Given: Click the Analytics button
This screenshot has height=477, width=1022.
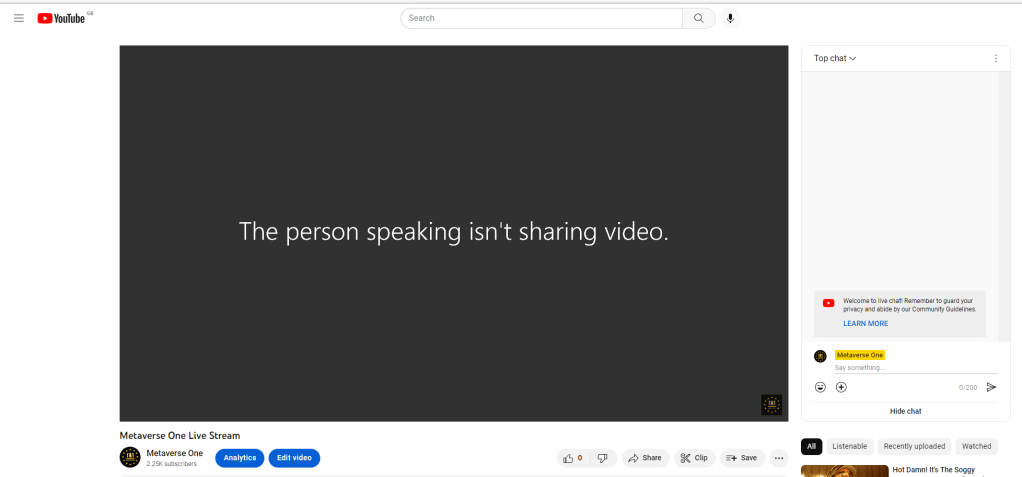Looking at the screenshot, I should coord(239,458).
